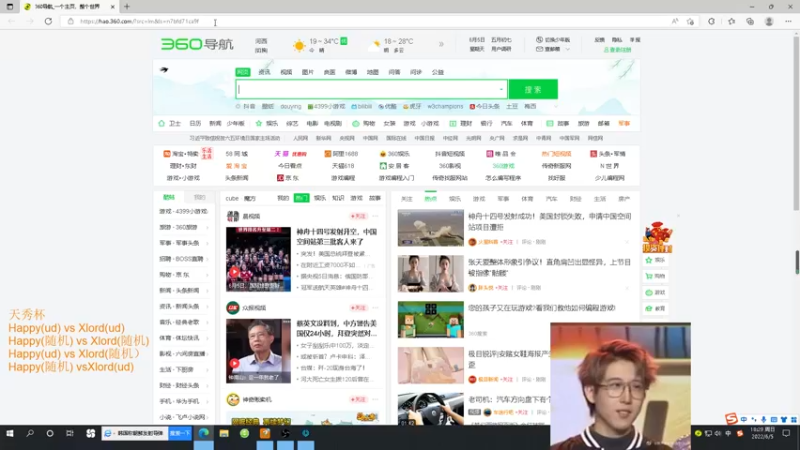The image size is (800, 450).
Task: Open File Explorer on taskbar
Action: point(224,433)
